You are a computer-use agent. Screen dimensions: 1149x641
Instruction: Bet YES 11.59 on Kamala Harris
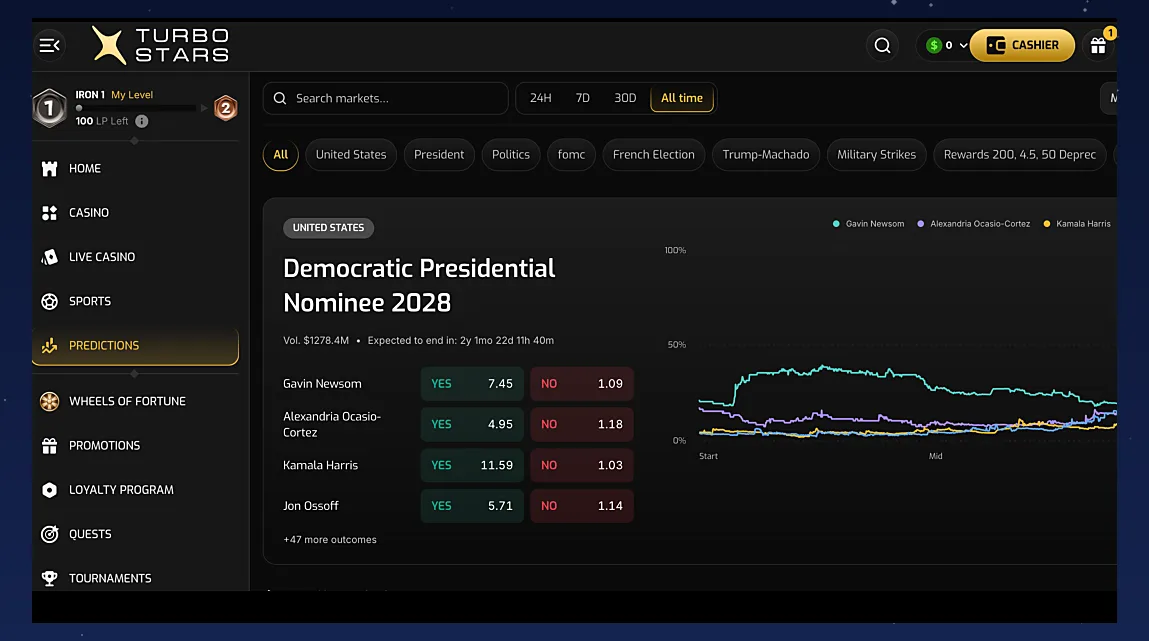(x=472, y=465)
